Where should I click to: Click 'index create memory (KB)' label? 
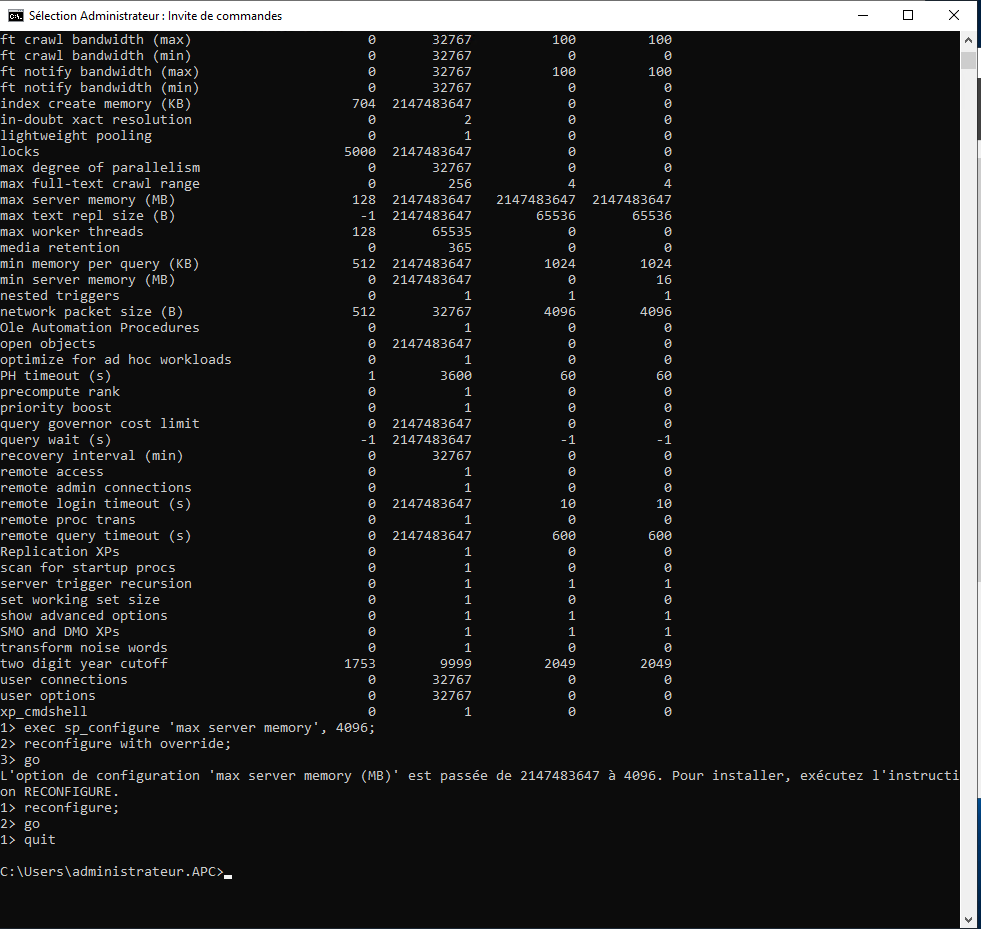click(96, 103)
